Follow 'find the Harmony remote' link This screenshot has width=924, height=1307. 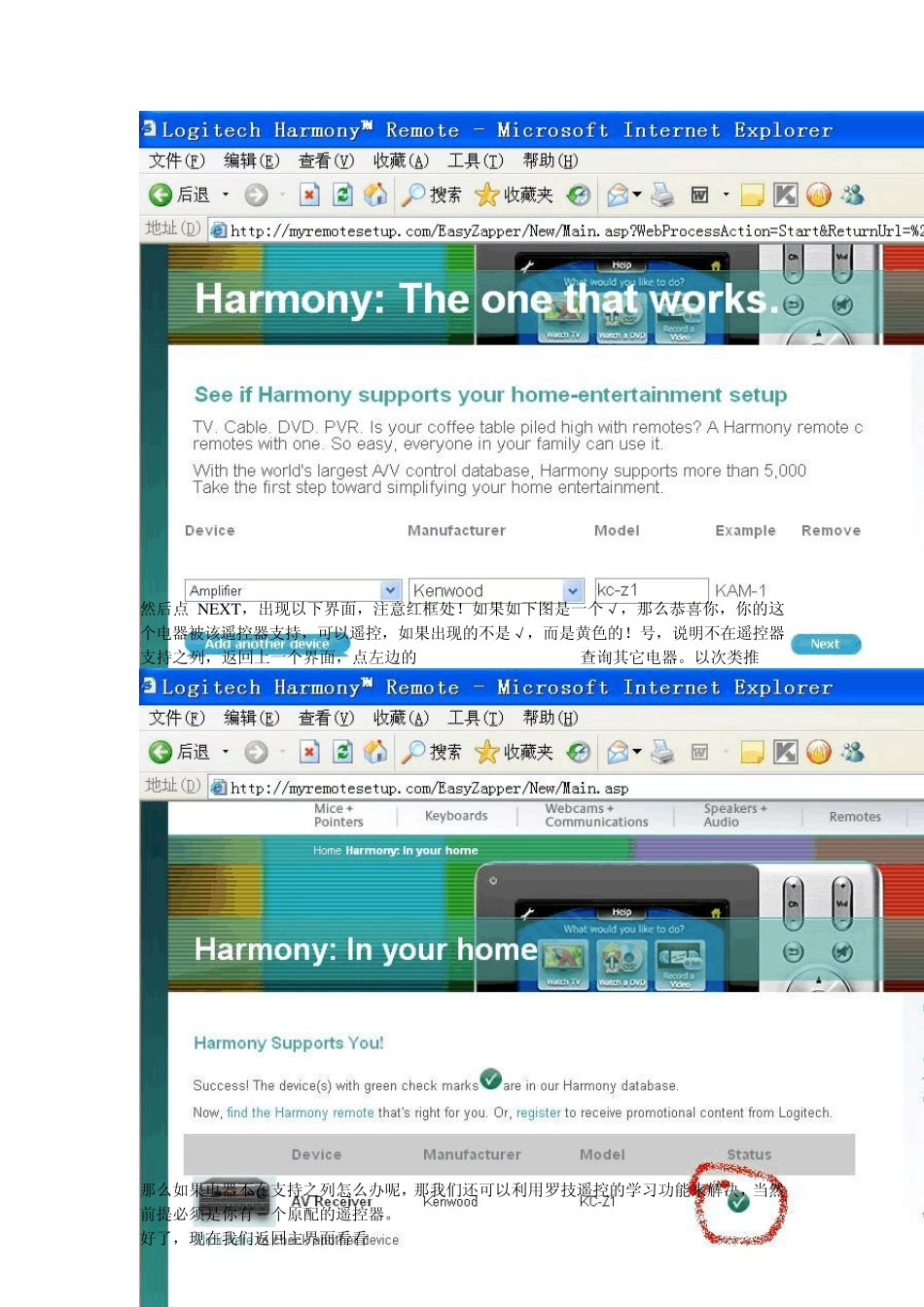coord(301,1113)
